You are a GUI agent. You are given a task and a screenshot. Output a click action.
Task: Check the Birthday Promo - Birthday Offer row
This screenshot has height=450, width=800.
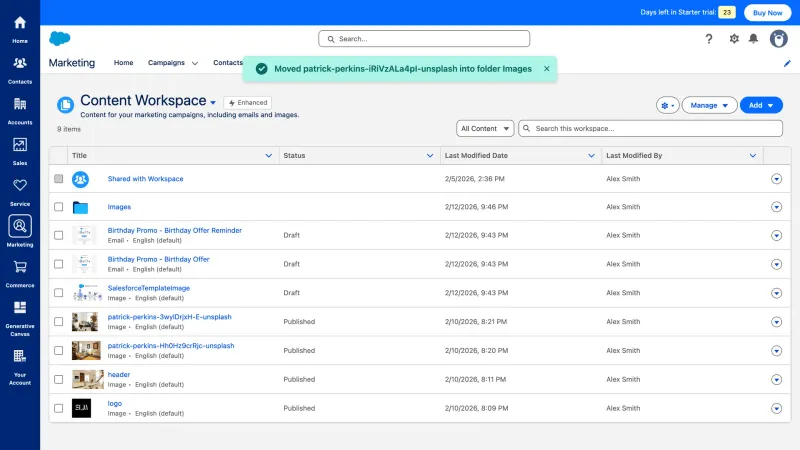pyautogui.click(x=59, y=264)
